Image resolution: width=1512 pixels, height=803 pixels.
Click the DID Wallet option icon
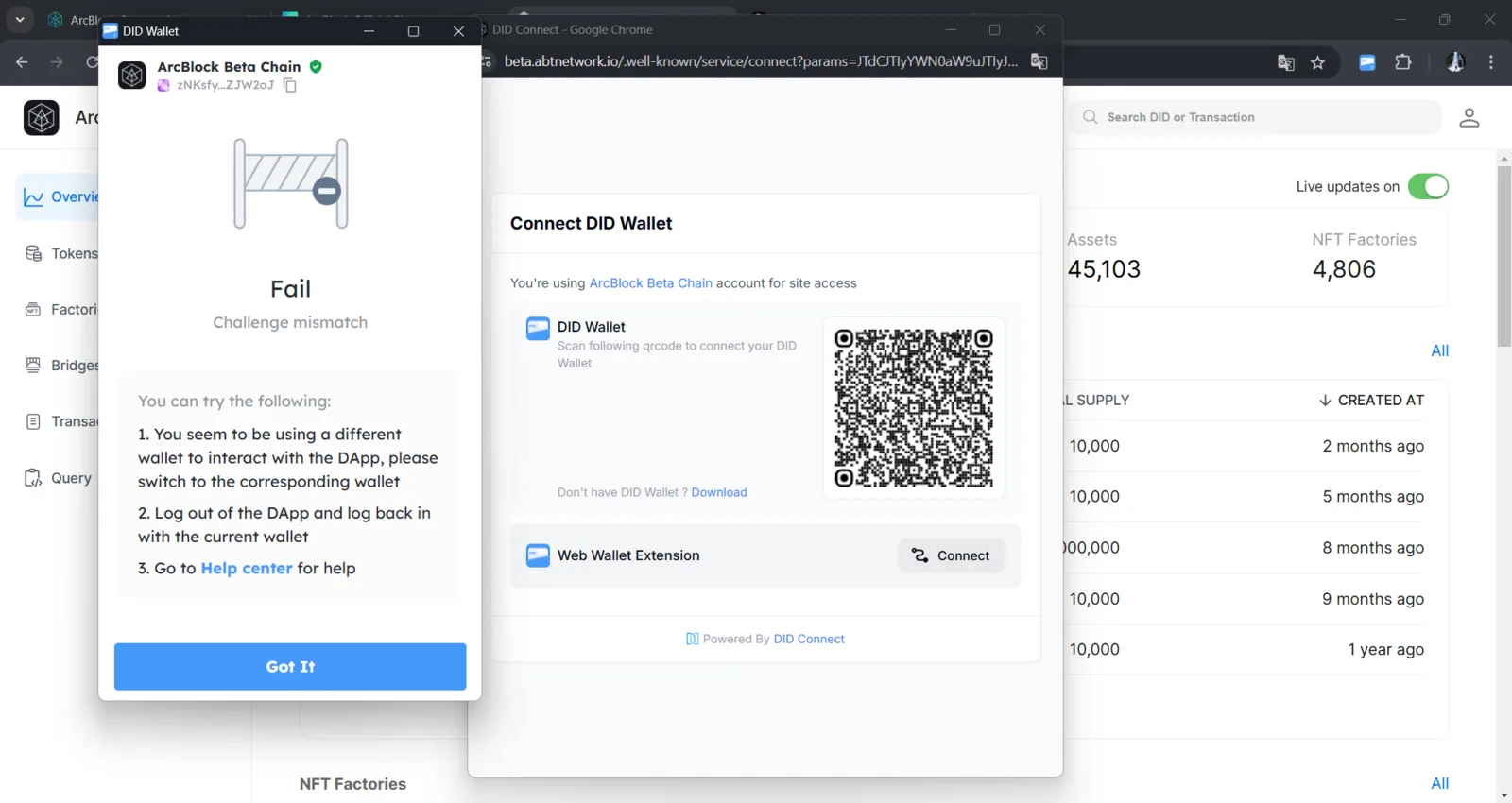point(538,329)
